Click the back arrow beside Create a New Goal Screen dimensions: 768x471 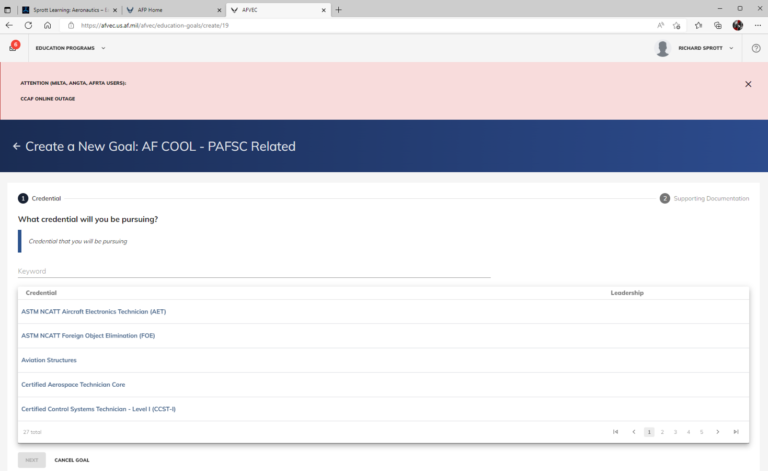[16, 146]
